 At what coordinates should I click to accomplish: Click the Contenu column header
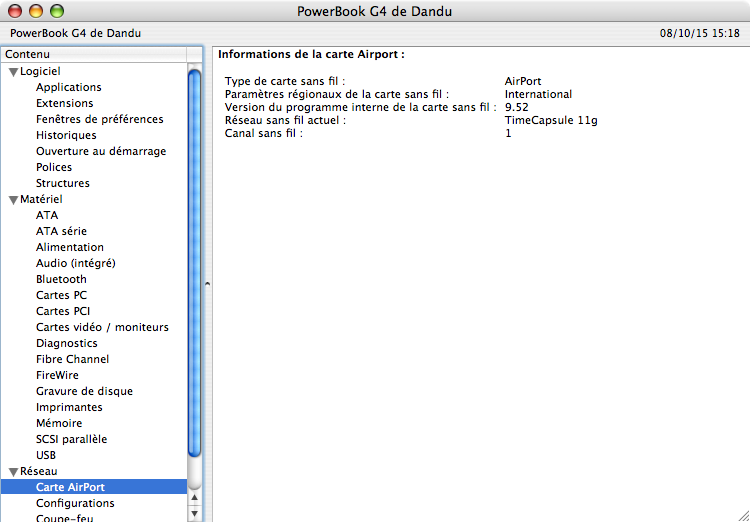click(94, 54)
